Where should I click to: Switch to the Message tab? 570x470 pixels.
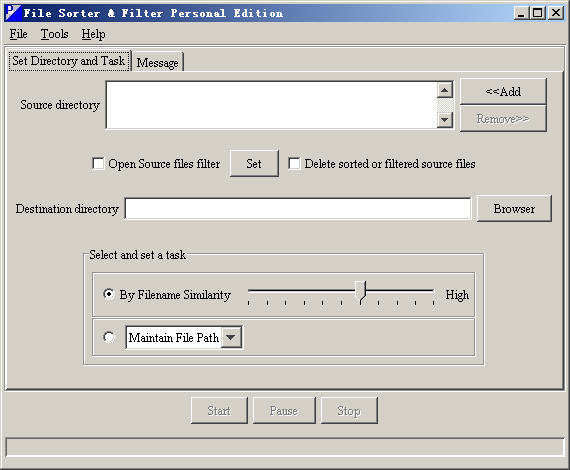click(x=157, y=62)
